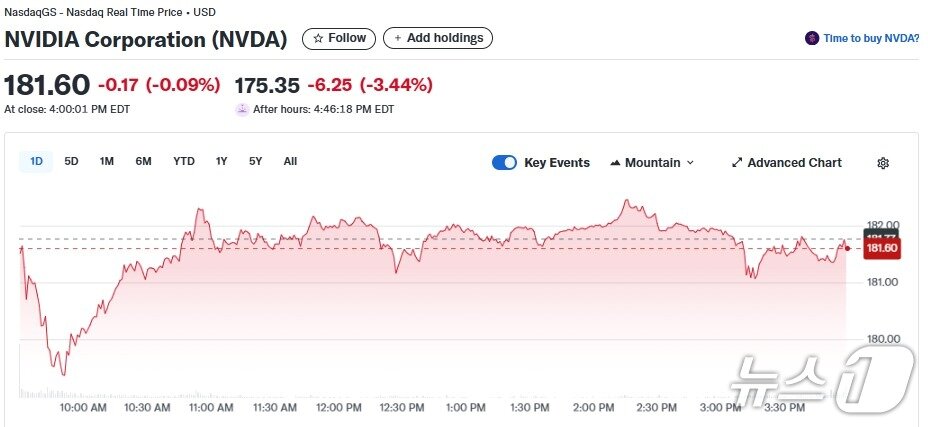The width and height of the screenshot is (928, 427).
Task: Expand the Mountain chart type dropdown
Action: pyautogui.click(x=690, y=163)
